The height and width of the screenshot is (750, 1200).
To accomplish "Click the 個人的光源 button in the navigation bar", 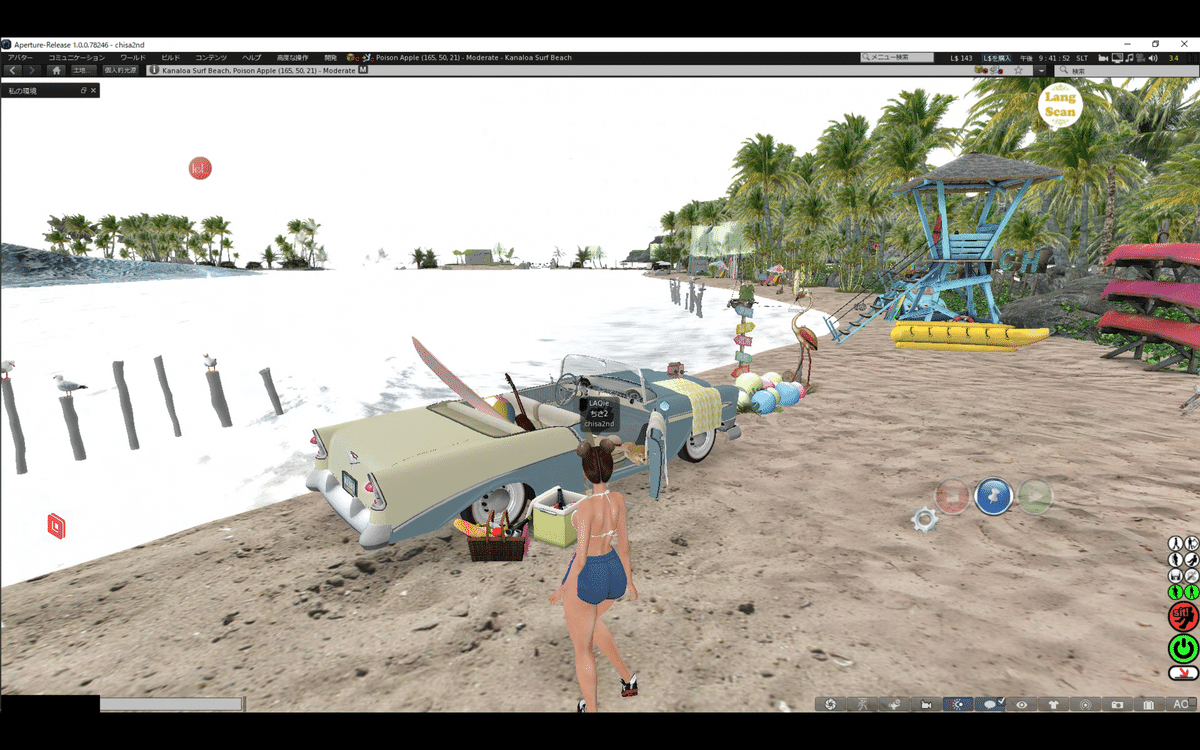I will (121, 70).
